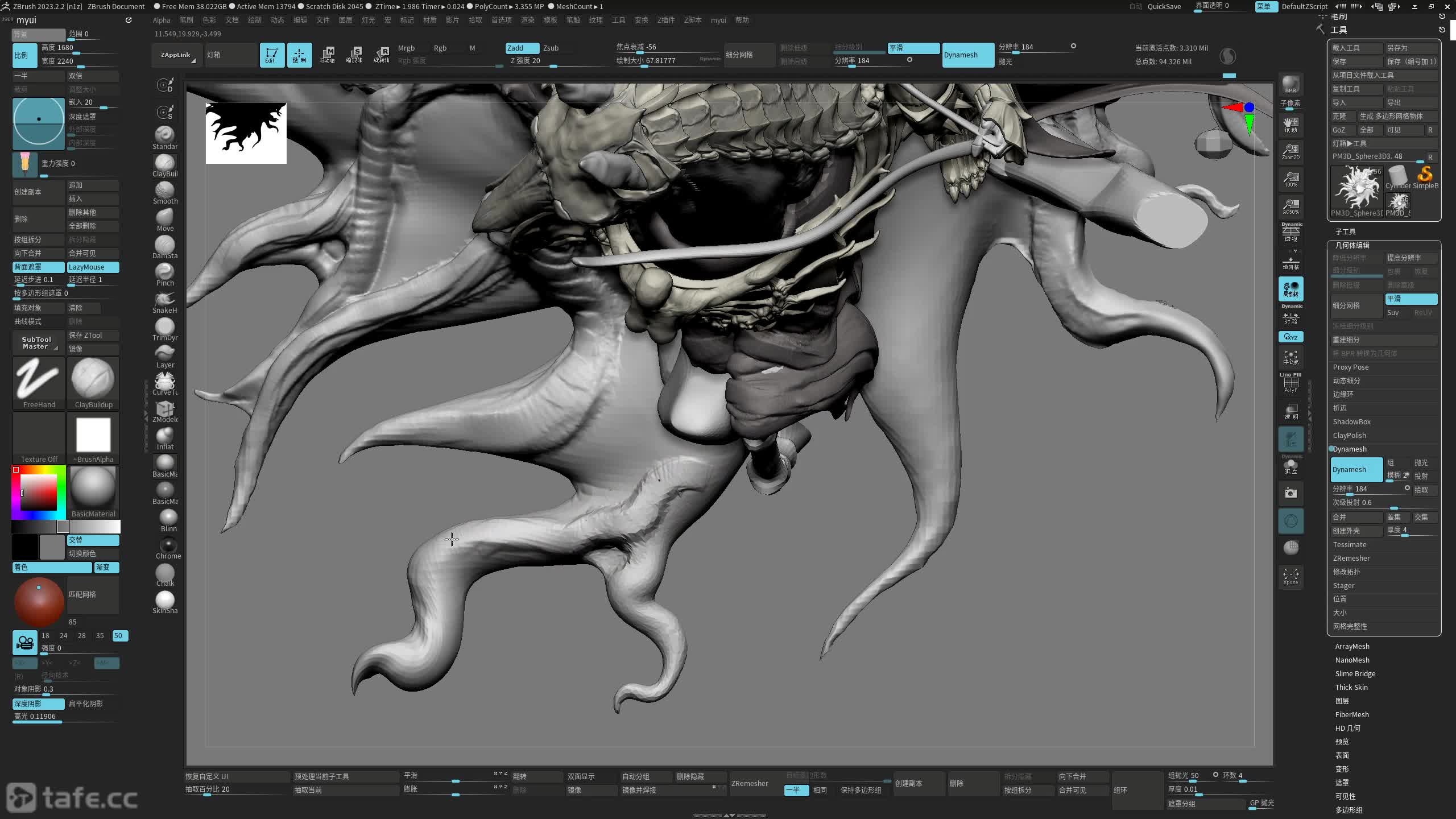Click the BPR render icon
The image size is (1456, 819).
[x=1290, y=84]
